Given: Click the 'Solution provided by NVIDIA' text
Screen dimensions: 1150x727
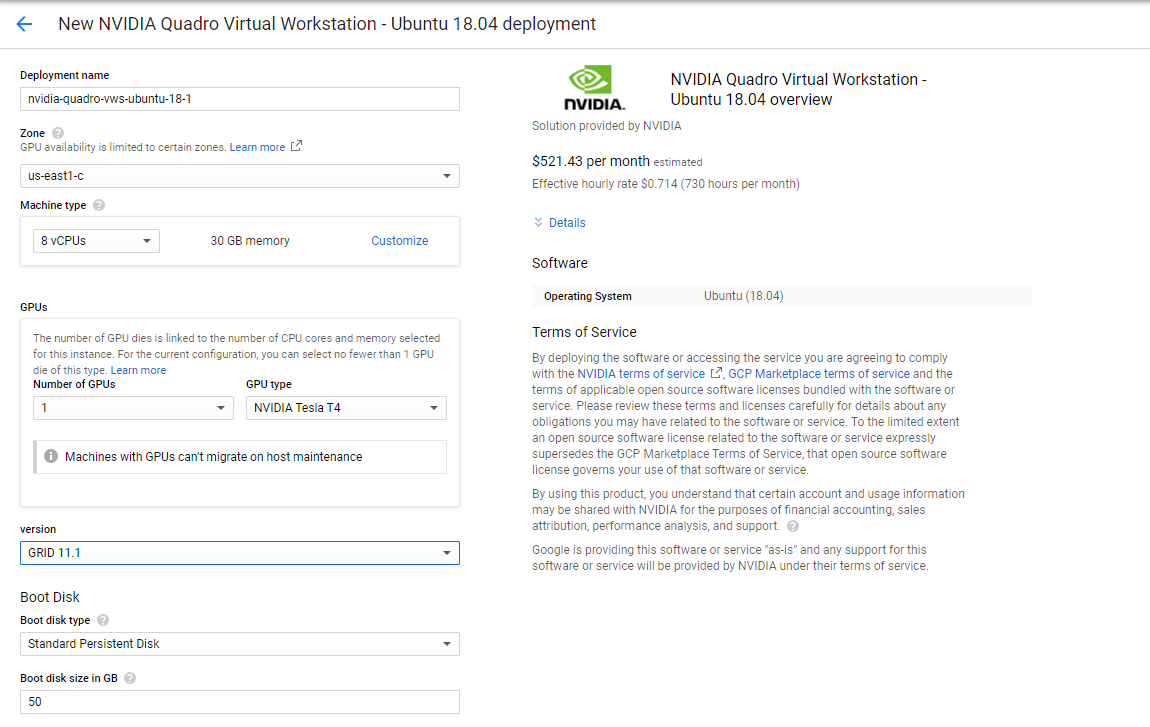Looking at the screenshot, I should coord(607,126).
